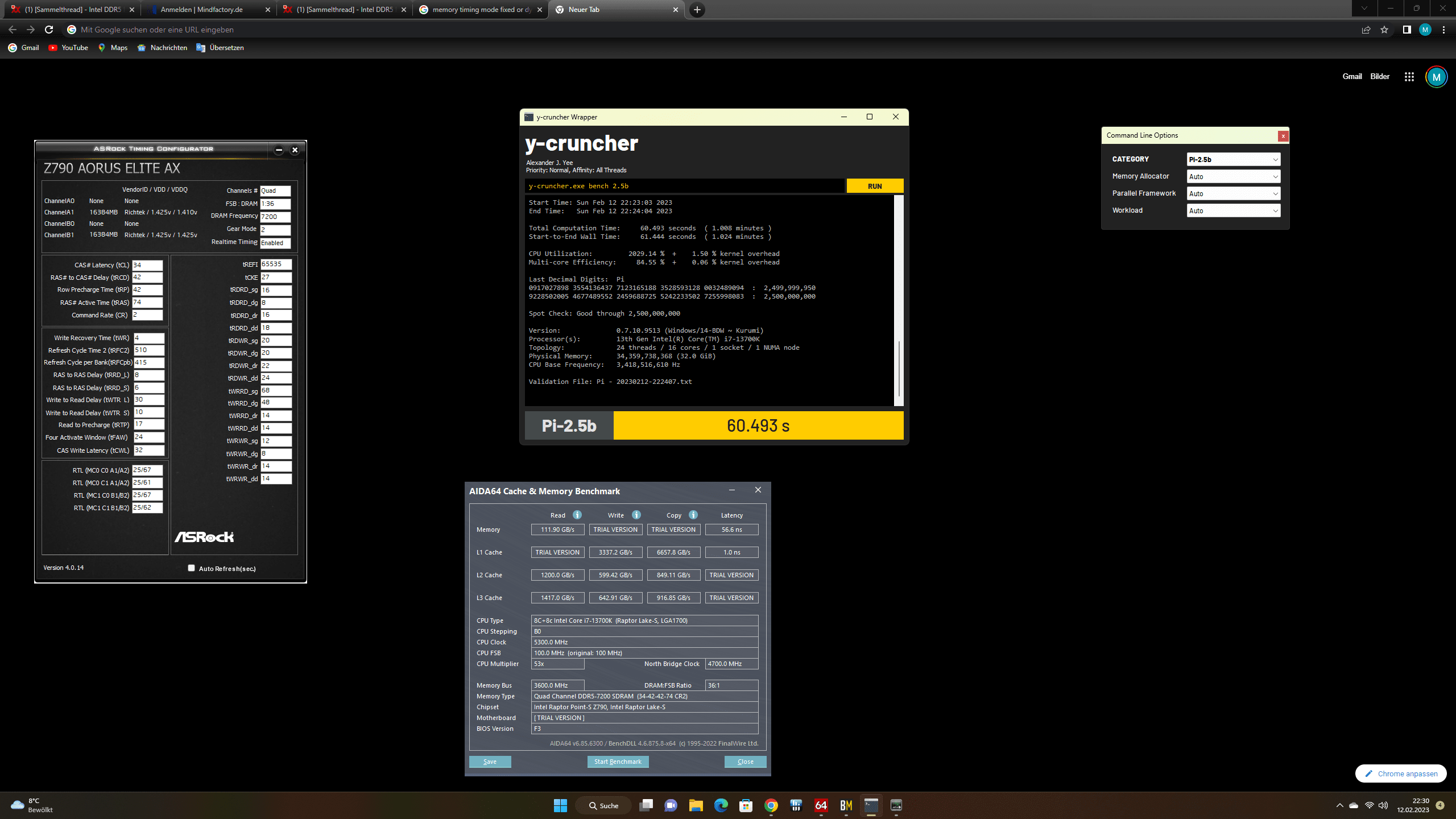
Task: Open Gmail bookmark in bookmarks bar
Action: pos(23,48)
